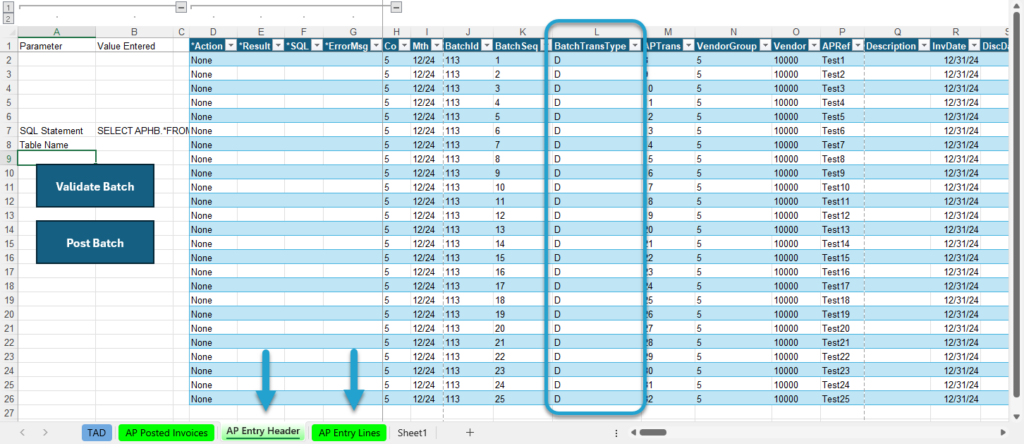Click the 'Test13' APRef cell
This screenshot has width=1024, height=444.
click(x=842, y=229)
